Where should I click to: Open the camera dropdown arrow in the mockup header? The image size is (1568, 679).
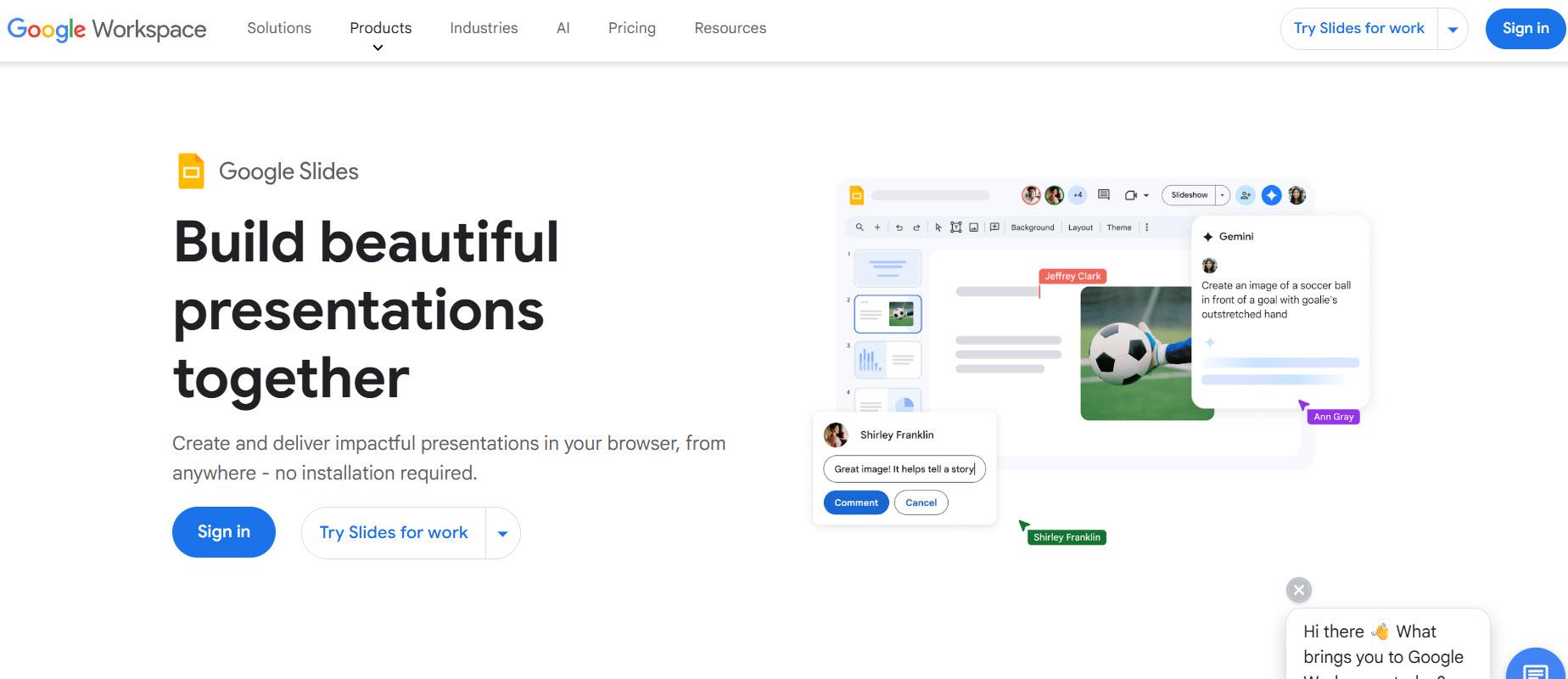[1146, 195]
